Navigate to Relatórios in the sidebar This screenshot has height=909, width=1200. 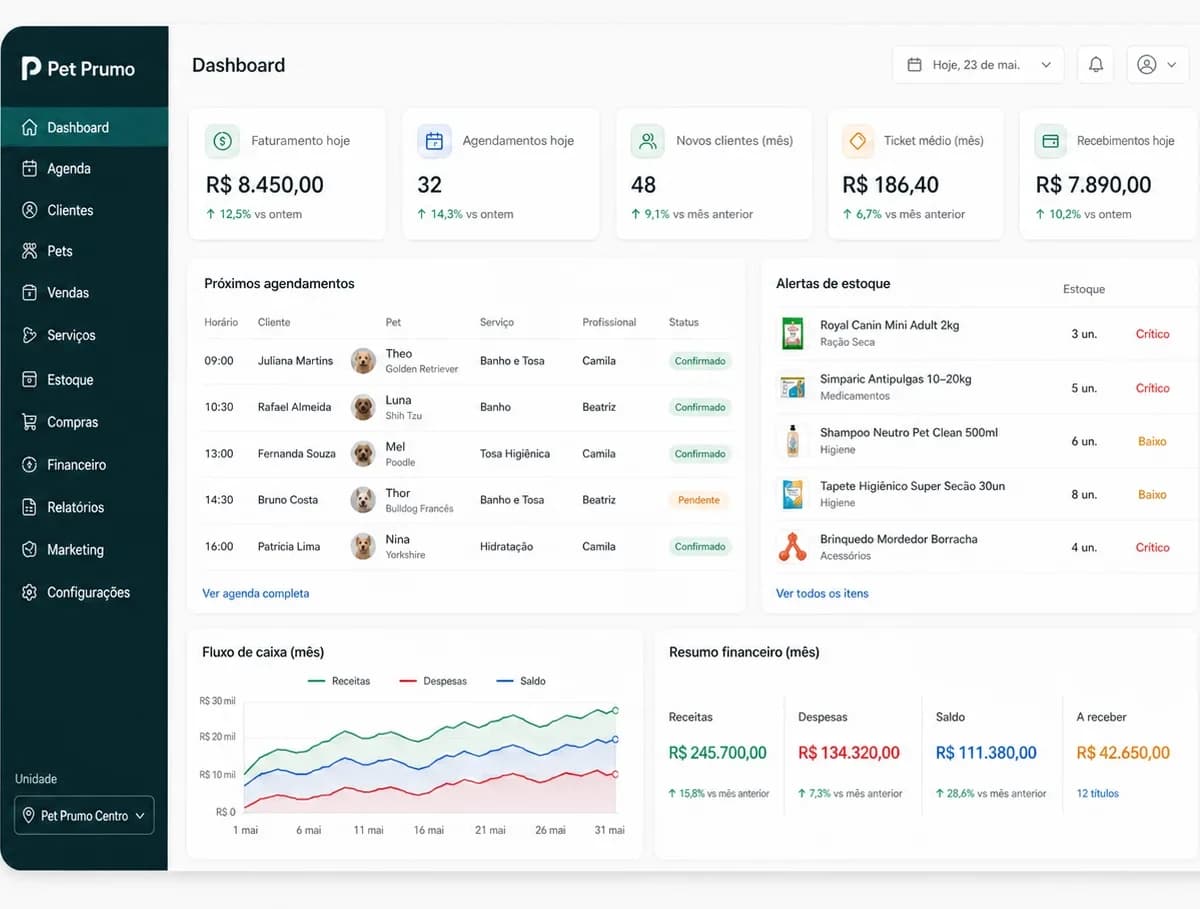pos(84,507)
